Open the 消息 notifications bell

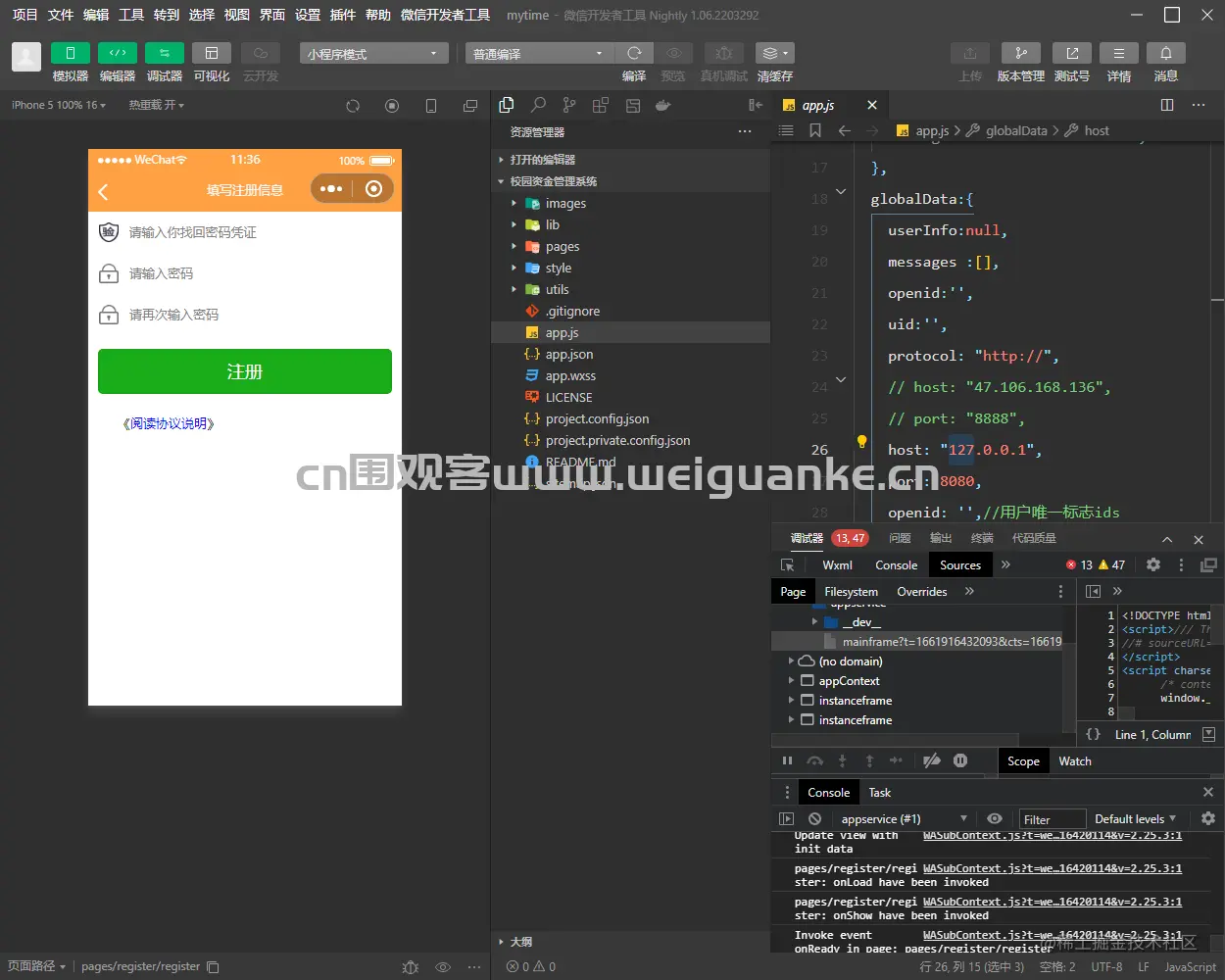tap(1166, 53)
